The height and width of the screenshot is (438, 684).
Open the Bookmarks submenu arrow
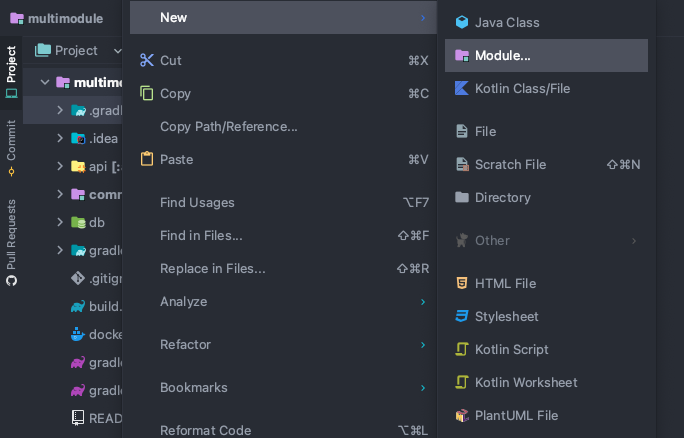click(x=423, y=387)
